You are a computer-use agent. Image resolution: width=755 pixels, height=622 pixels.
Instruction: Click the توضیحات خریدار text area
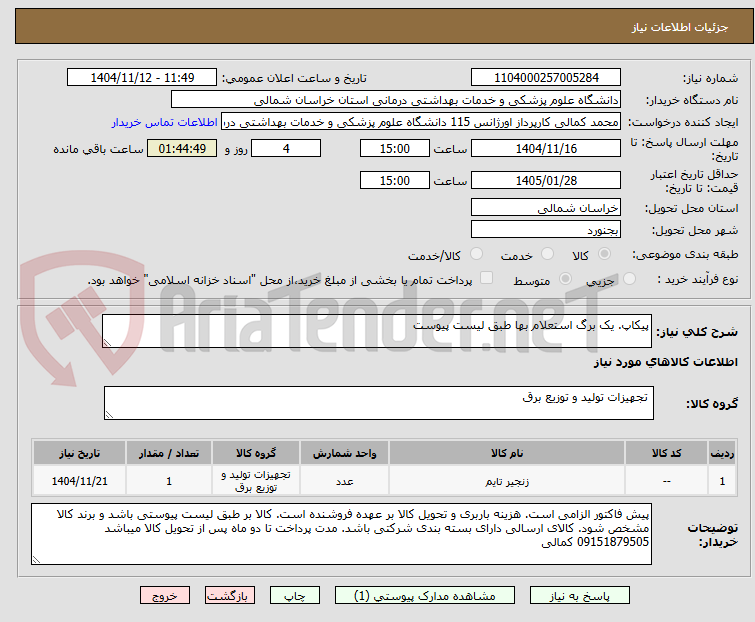341,534
